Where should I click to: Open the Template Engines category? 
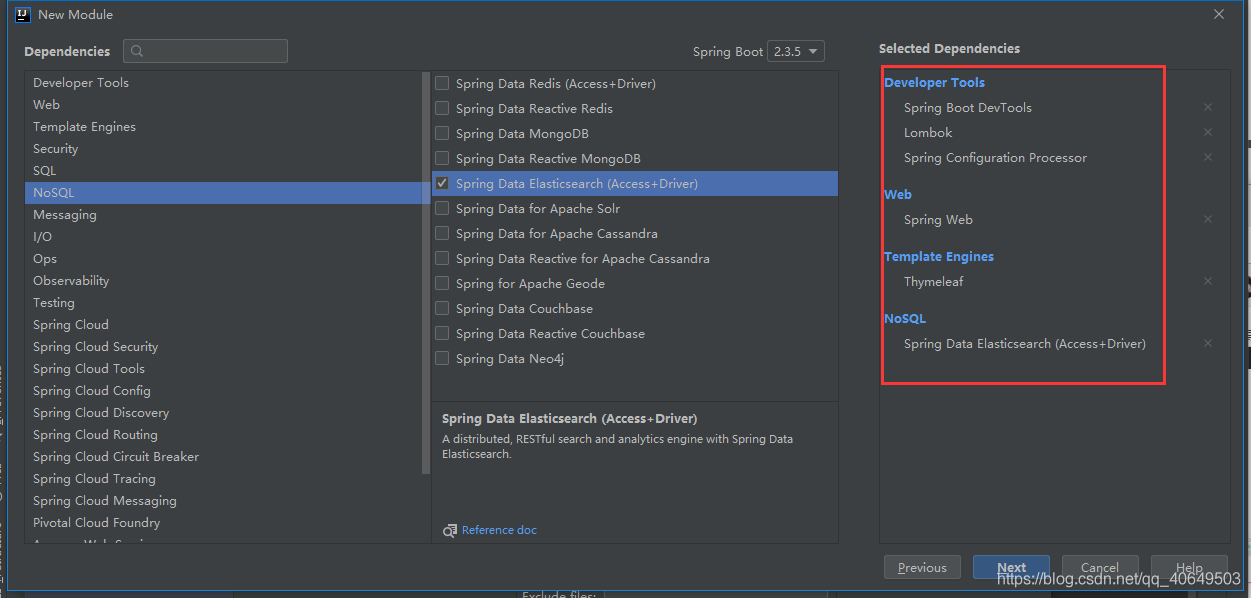point(224,126)
